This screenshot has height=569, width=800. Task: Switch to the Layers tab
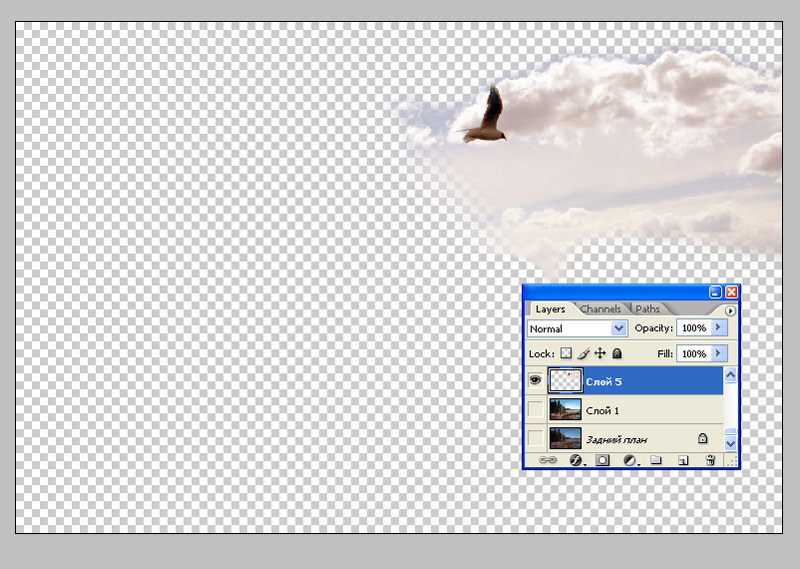(550, 309)
